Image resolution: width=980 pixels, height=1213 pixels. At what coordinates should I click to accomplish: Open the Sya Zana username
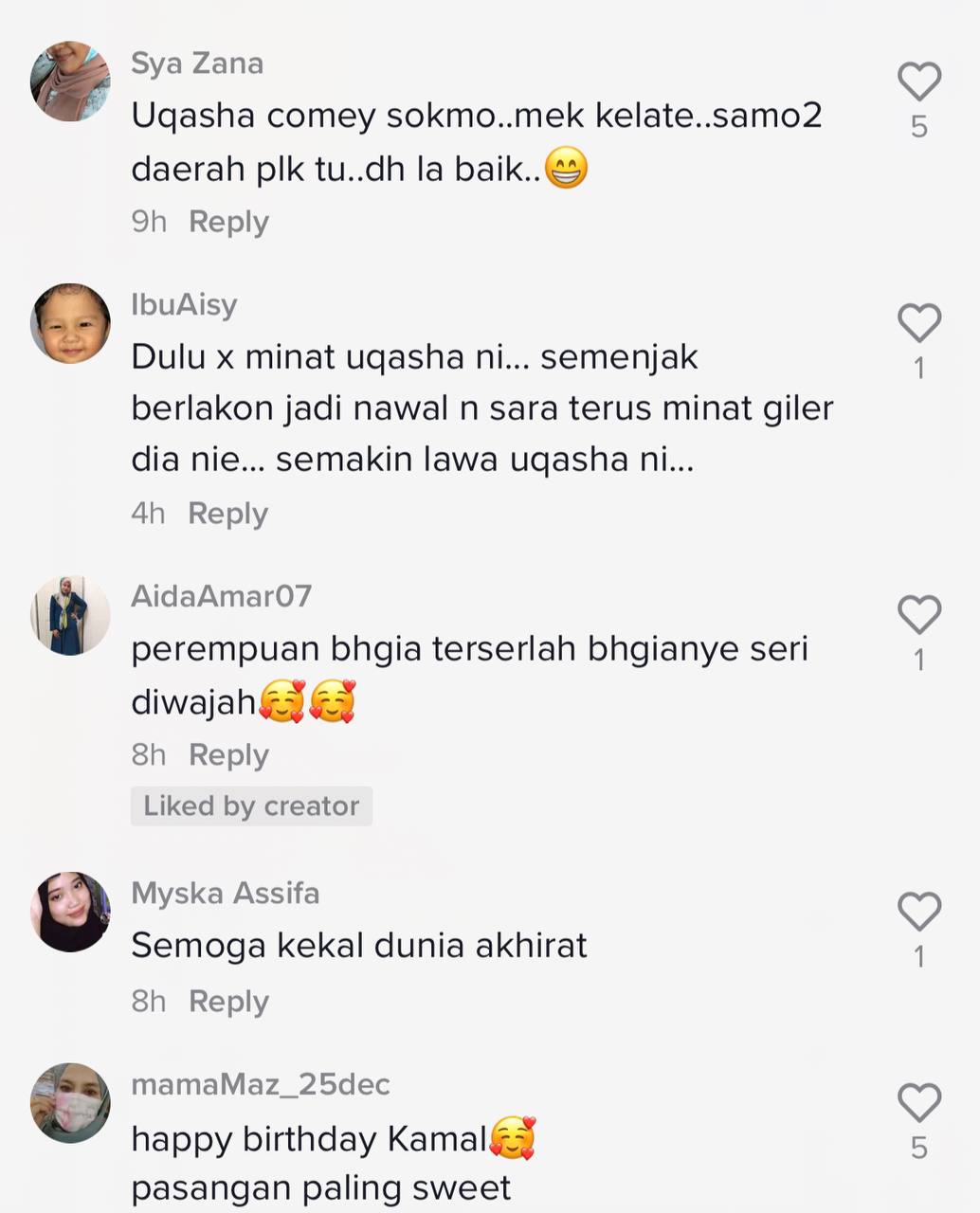click(197, 63)
